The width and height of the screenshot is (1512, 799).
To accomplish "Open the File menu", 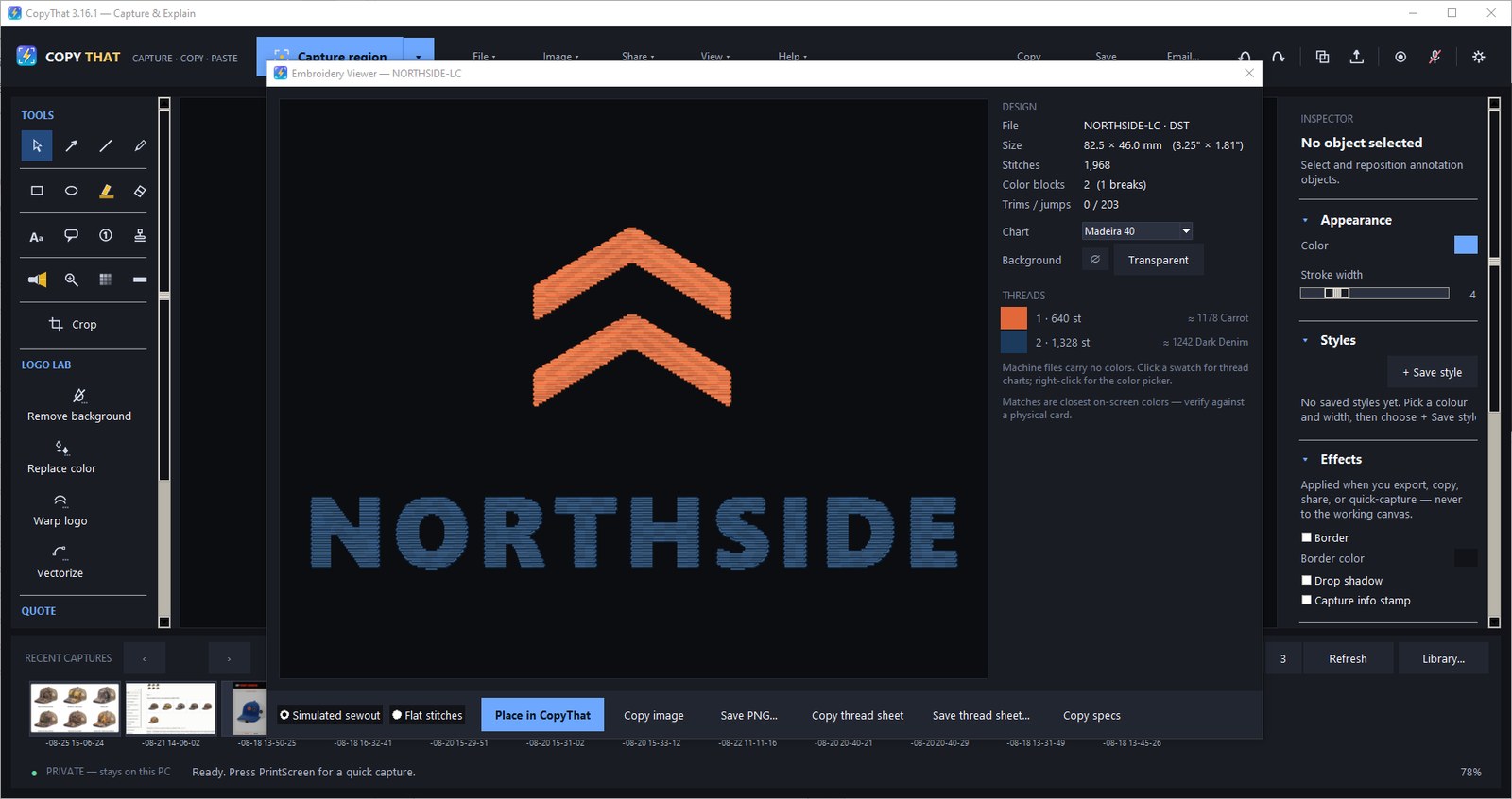I will (x=484, y=57).
